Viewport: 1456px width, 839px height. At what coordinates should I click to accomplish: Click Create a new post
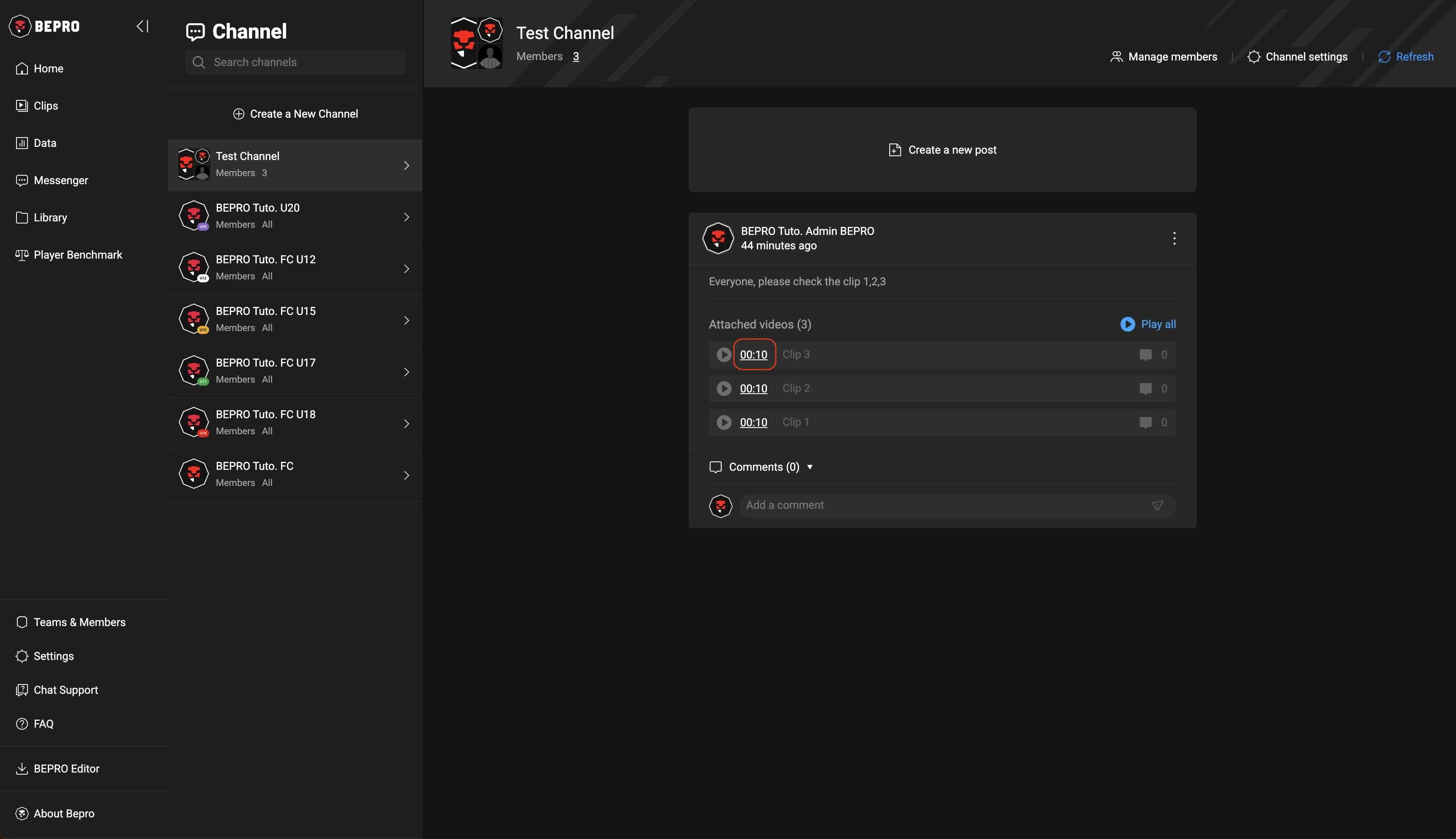click(x=942, y=150)
